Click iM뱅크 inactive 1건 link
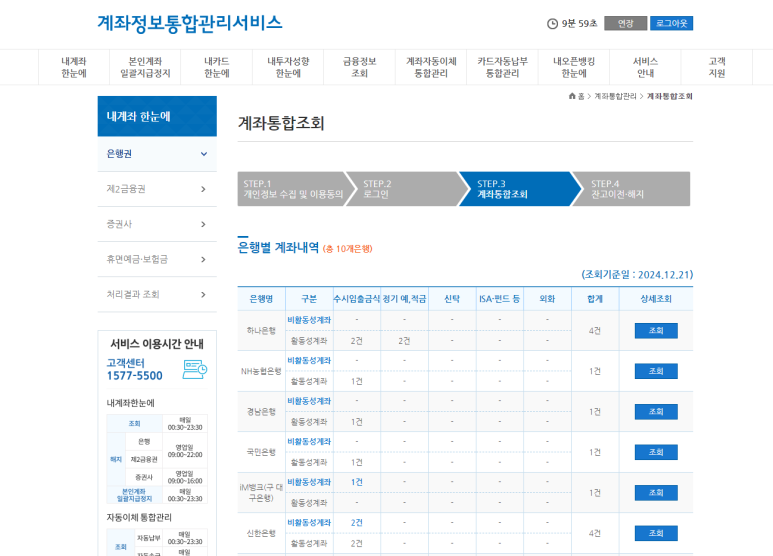The image size is (773, 556). [357, 482]
